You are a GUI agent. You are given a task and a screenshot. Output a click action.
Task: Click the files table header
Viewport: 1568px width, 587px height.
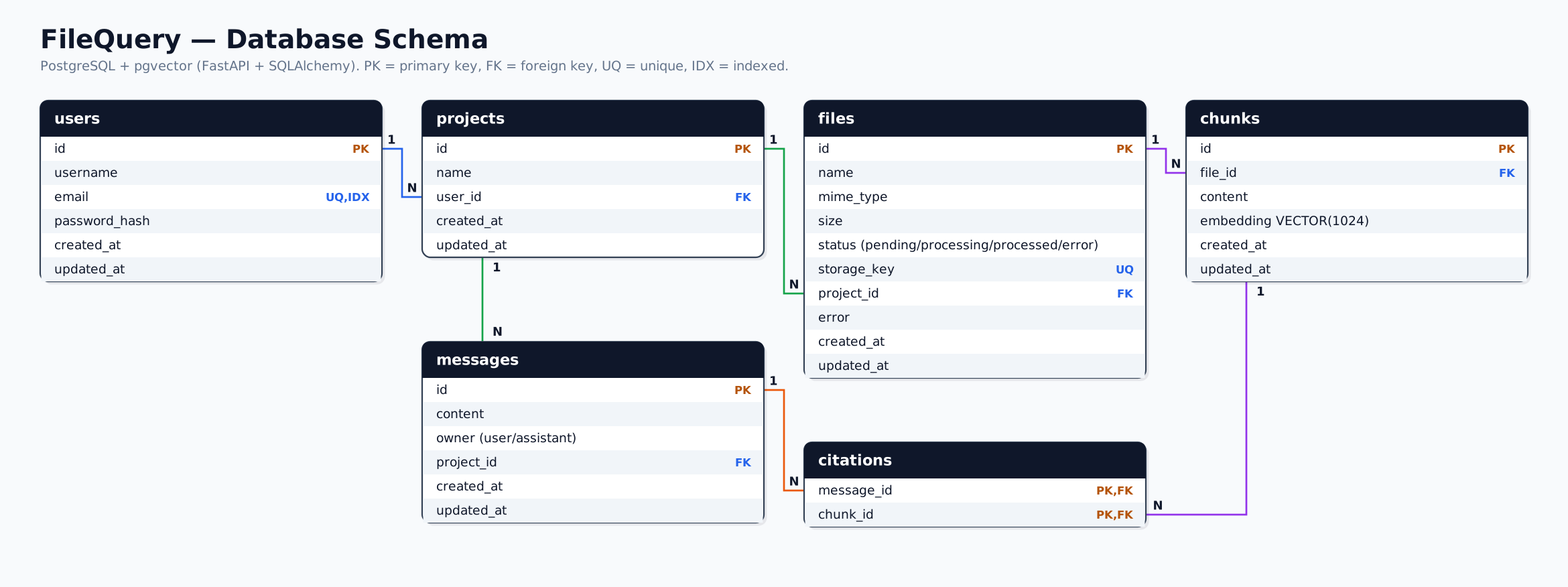(975, 119)
